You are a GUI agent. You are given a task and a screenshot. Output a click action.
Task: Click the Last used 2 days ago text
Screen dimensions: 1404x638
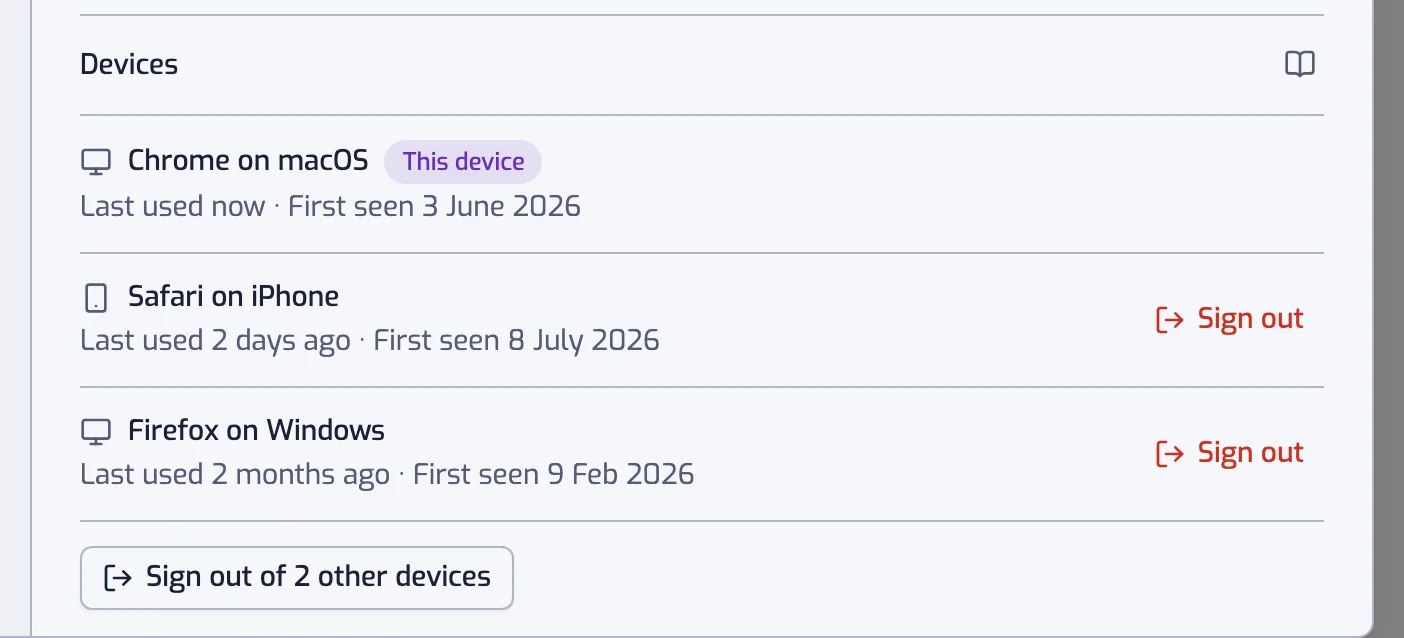215,341
